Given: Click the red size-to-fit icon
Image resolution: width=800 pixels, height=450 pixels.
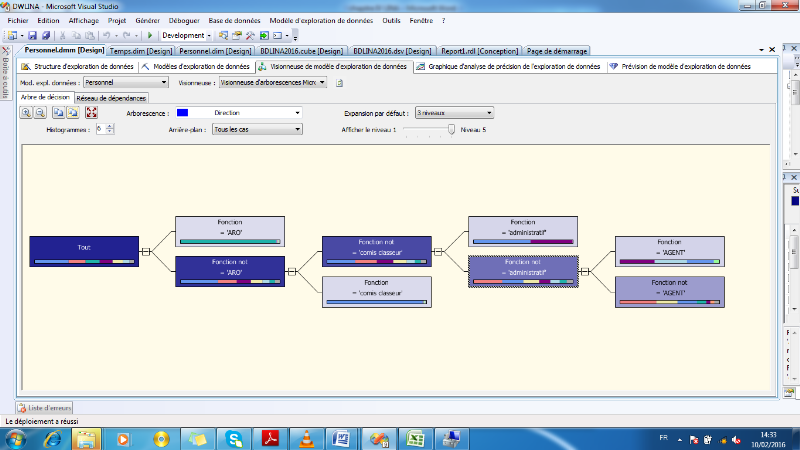Looking at the screenshot, I should tap(92, 113).
